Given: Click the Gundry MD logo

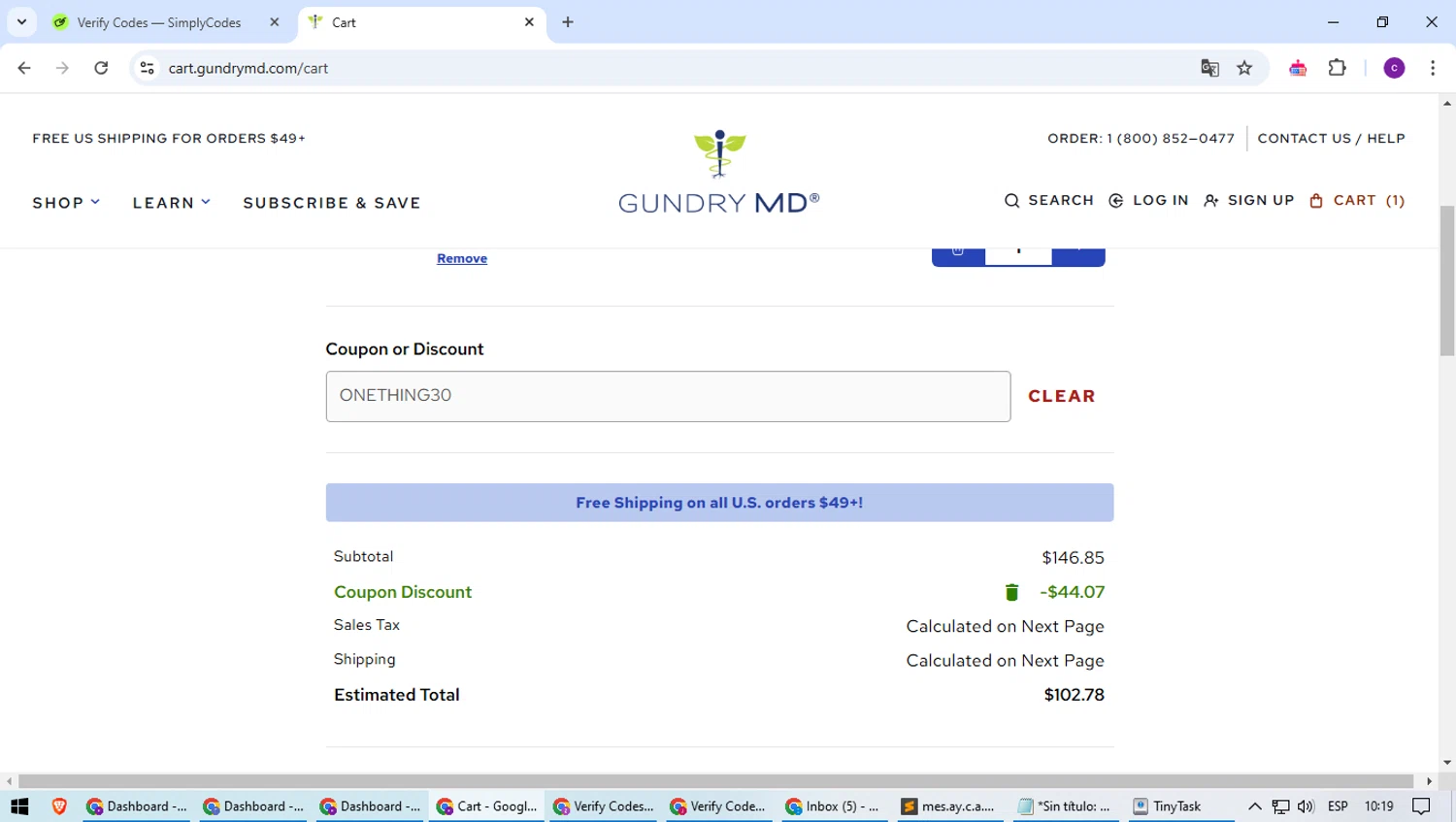Looking at the screenshot, I should pyautogui.click(x=719, y=172).
